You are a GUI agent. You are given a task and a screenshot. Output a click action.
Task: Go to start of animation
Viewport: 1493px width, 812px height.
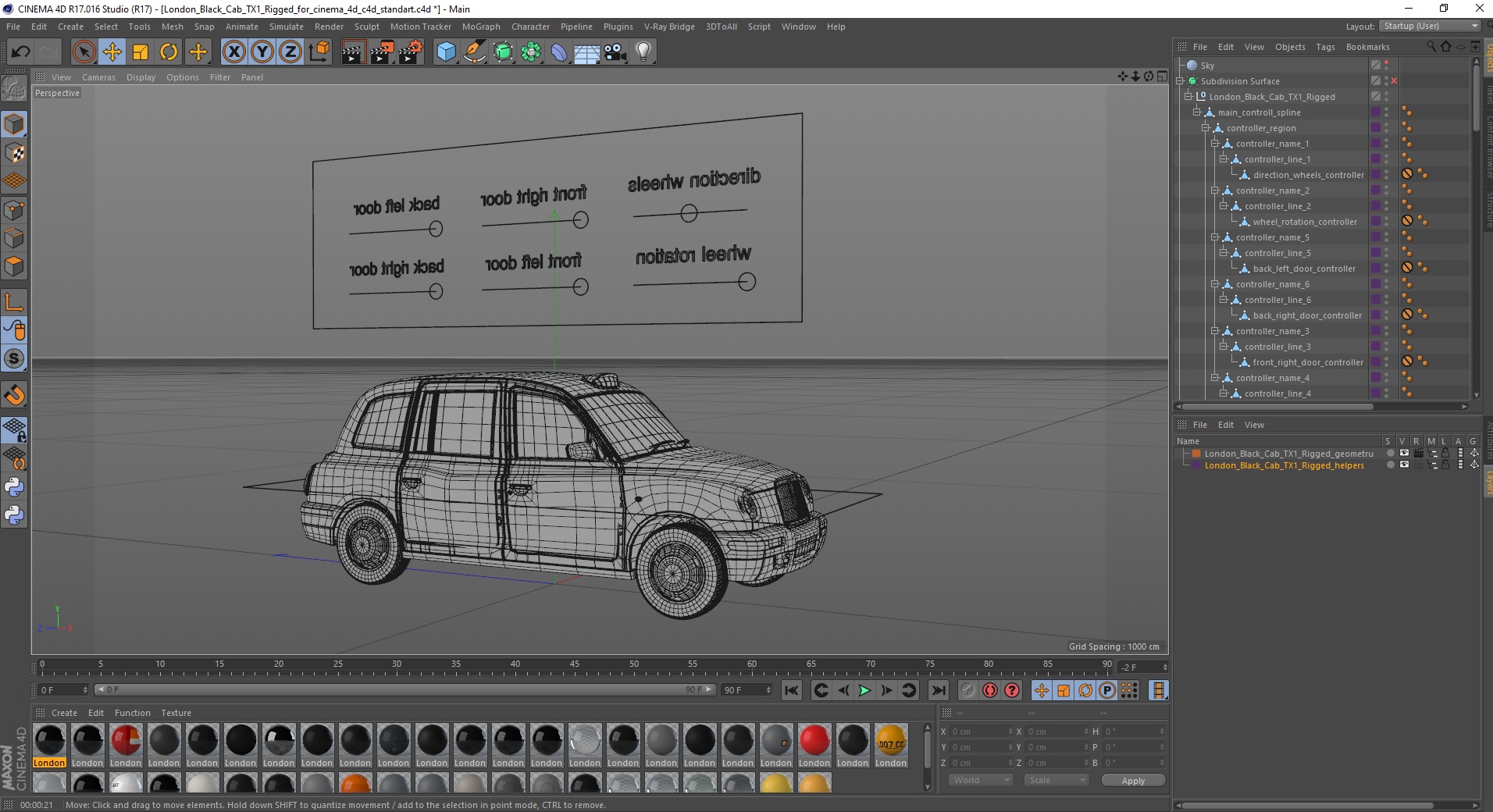(792, 690)
